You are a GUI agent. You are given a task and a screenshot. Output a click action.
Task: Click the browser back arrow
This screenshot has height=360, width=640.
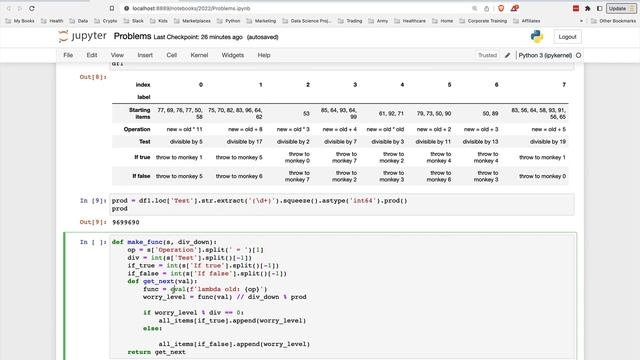[8, 8]
